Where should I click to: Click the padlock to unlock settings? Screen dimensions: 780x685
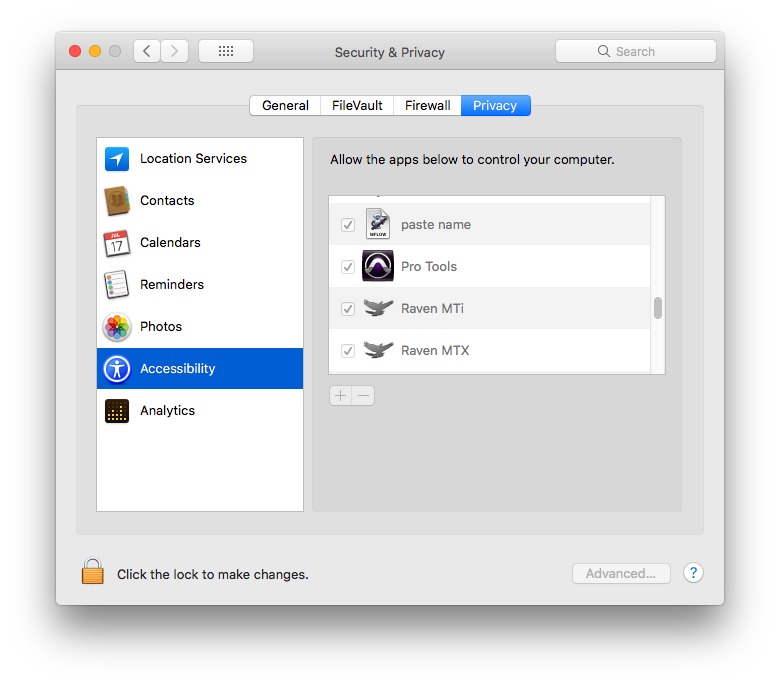pos(93,571)
